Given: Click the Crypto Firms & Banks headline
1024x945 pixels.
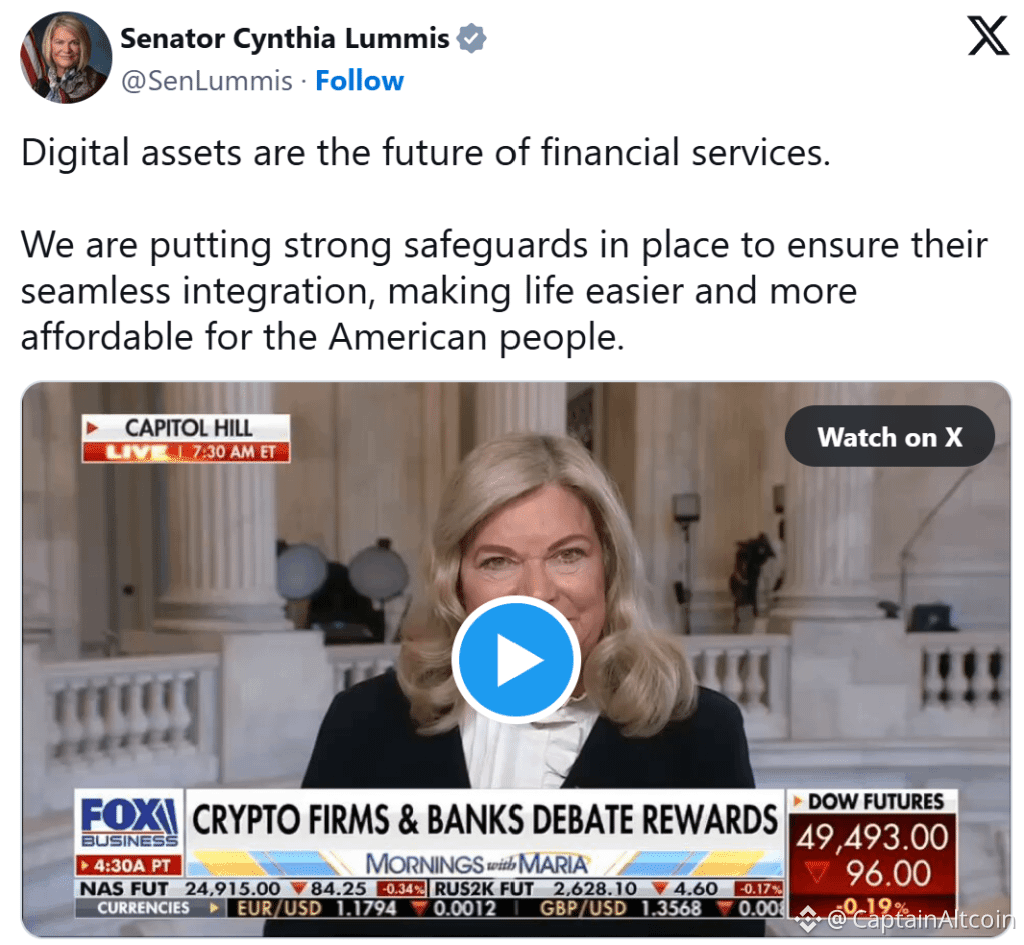Looking at the screenshot, I should coord(485,820).
